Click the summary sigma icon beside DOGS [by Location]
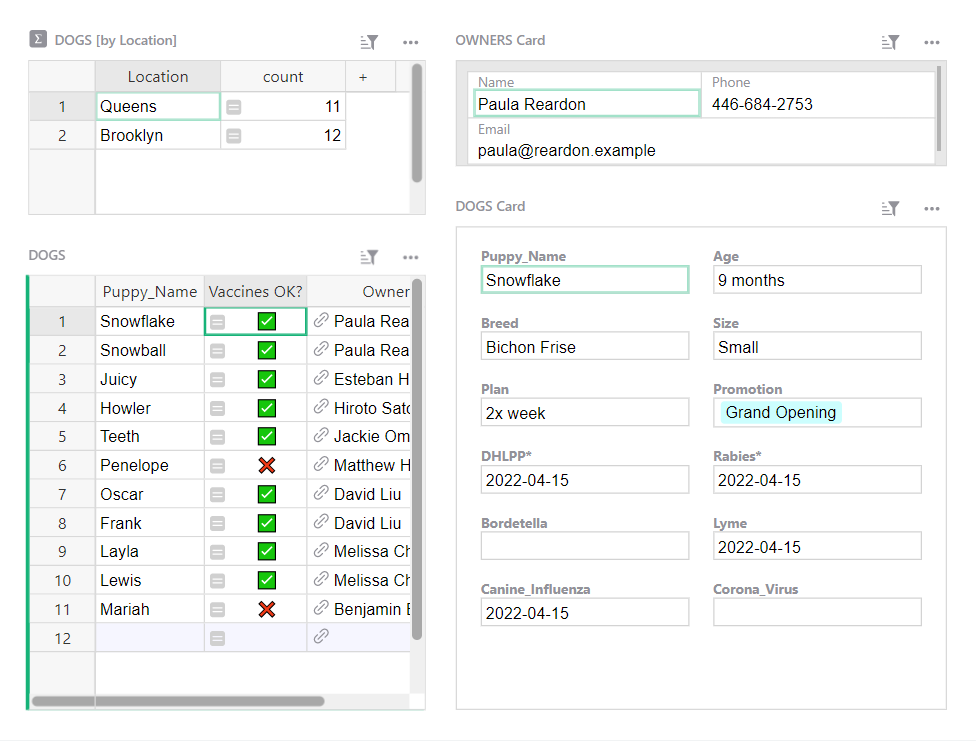 coord(38,40)
